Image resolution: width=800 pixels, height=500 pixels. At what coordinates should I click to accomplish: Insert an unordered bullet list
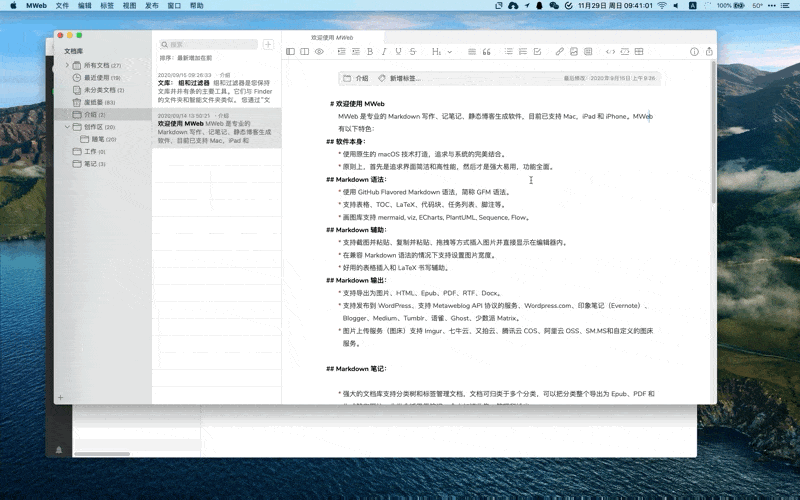[509, 52]
